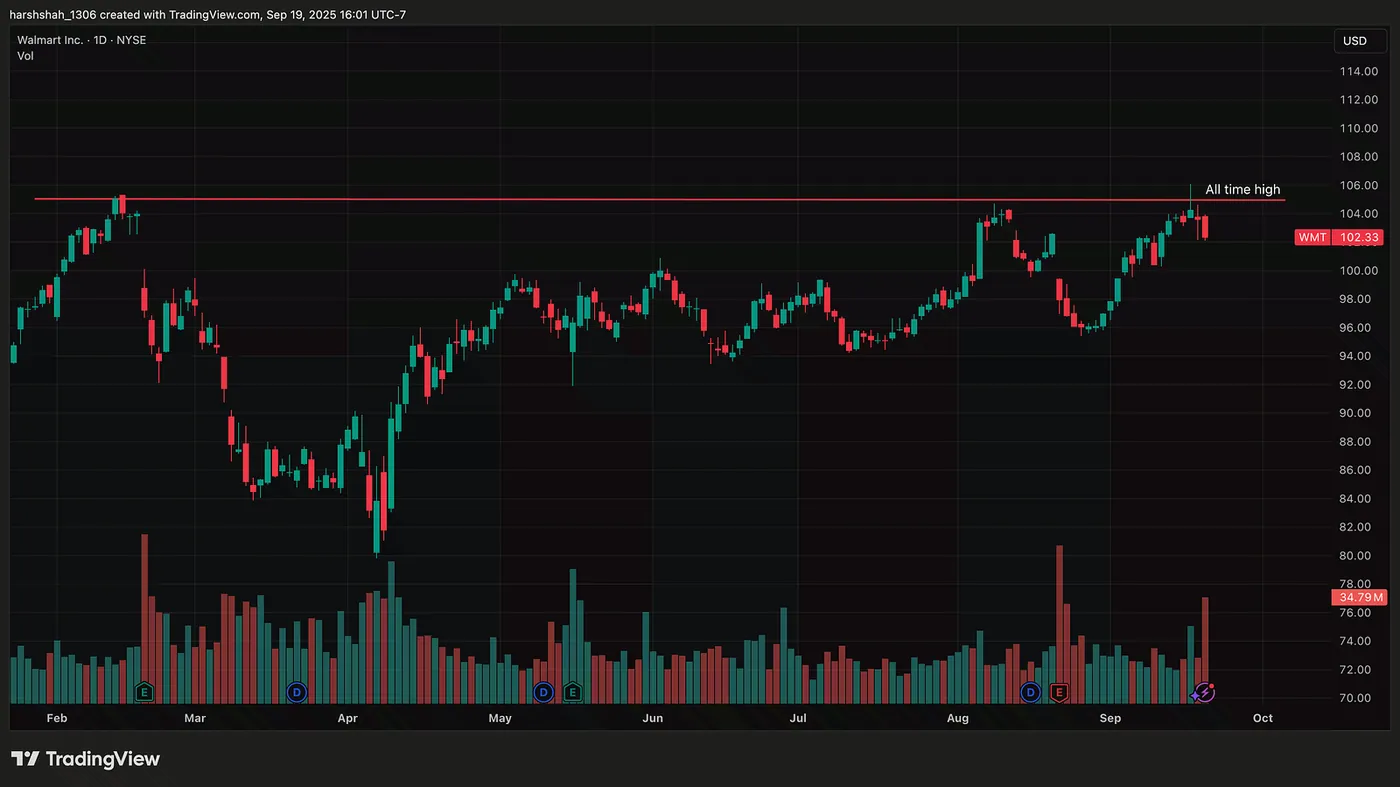Viewport: 1400px width, 787px height.
Task: Click the 114.00 price axis label
Action: tap(1359, 72)
